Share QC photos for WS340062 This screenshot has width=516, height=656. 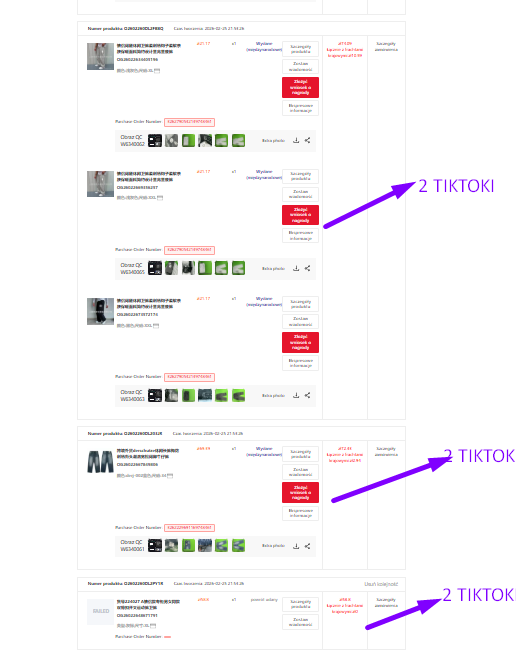click(307, 141)
